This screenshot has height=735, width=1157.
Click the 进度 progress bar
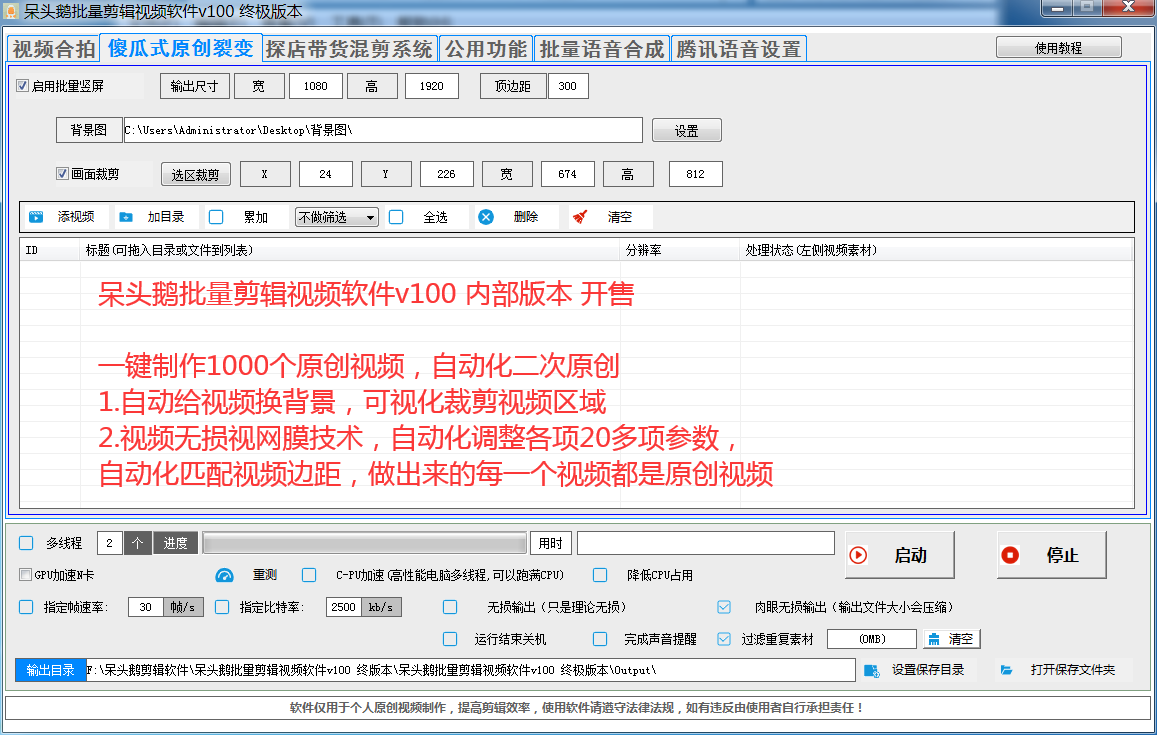click(x=365, y=543)
